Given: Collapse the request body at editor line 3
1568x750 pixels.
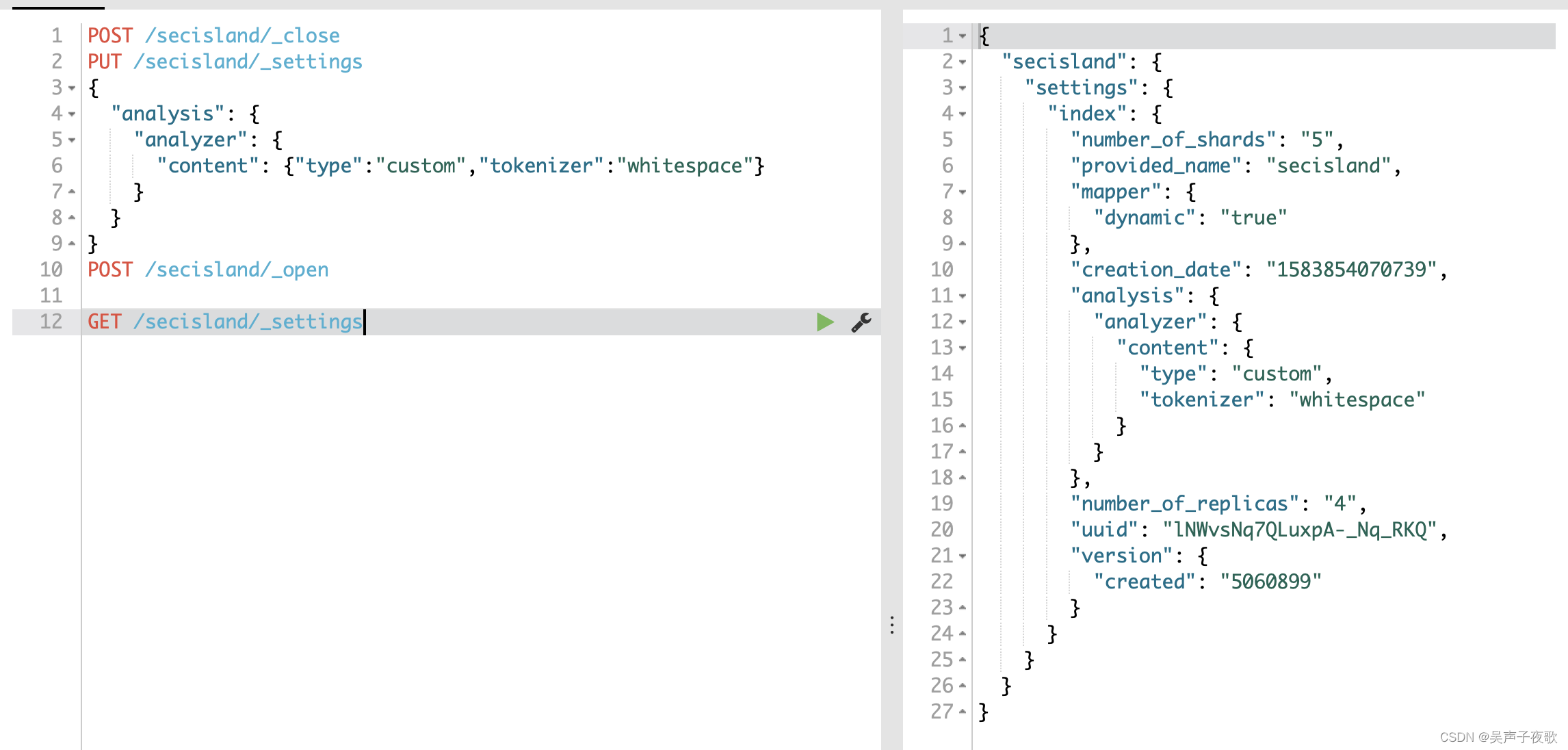Looking at the screenshot, I should 72,88.
